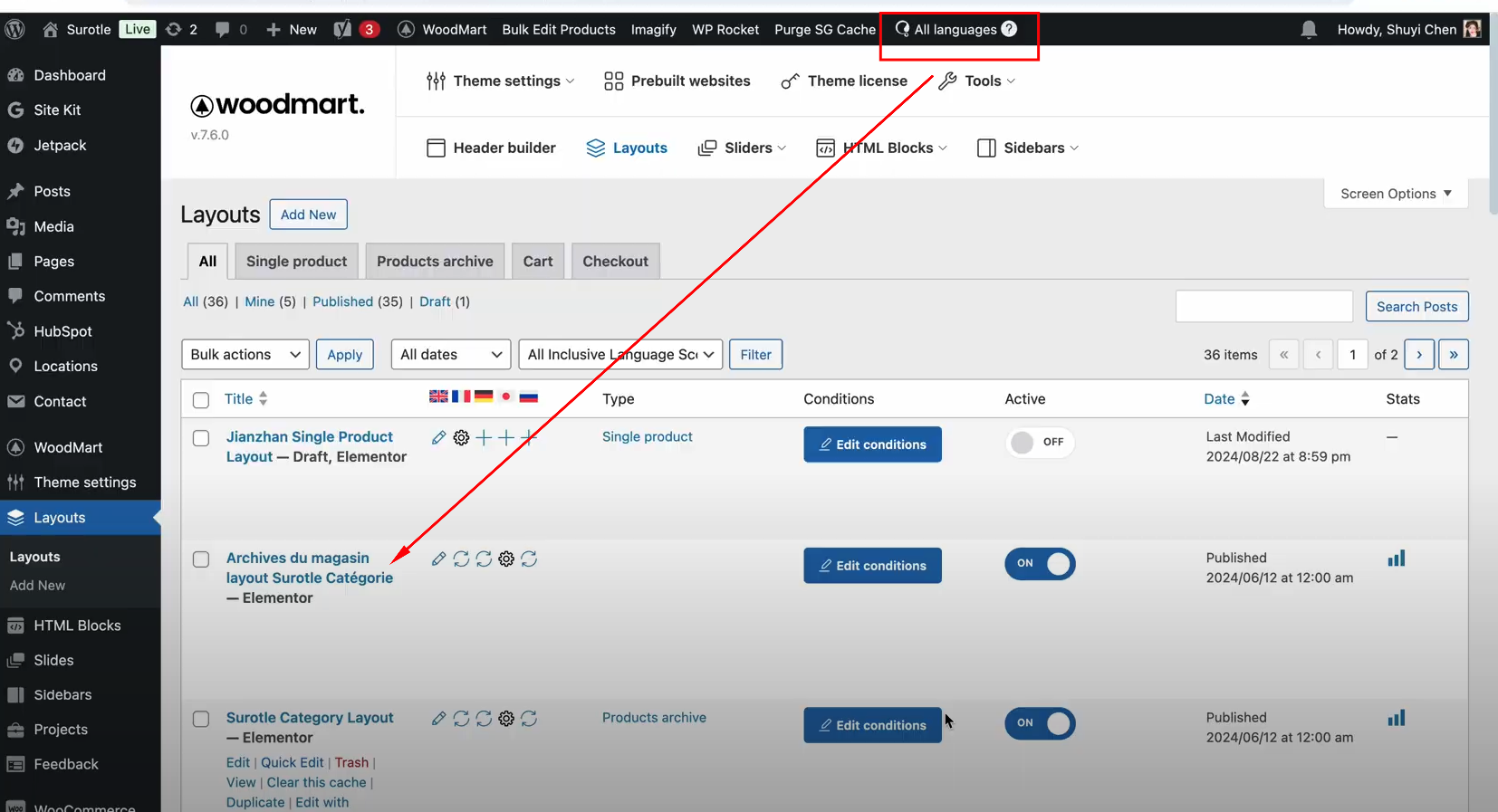Expand the Sidebars top menu
This screenshot has height=812, width=1498.
1028,148
